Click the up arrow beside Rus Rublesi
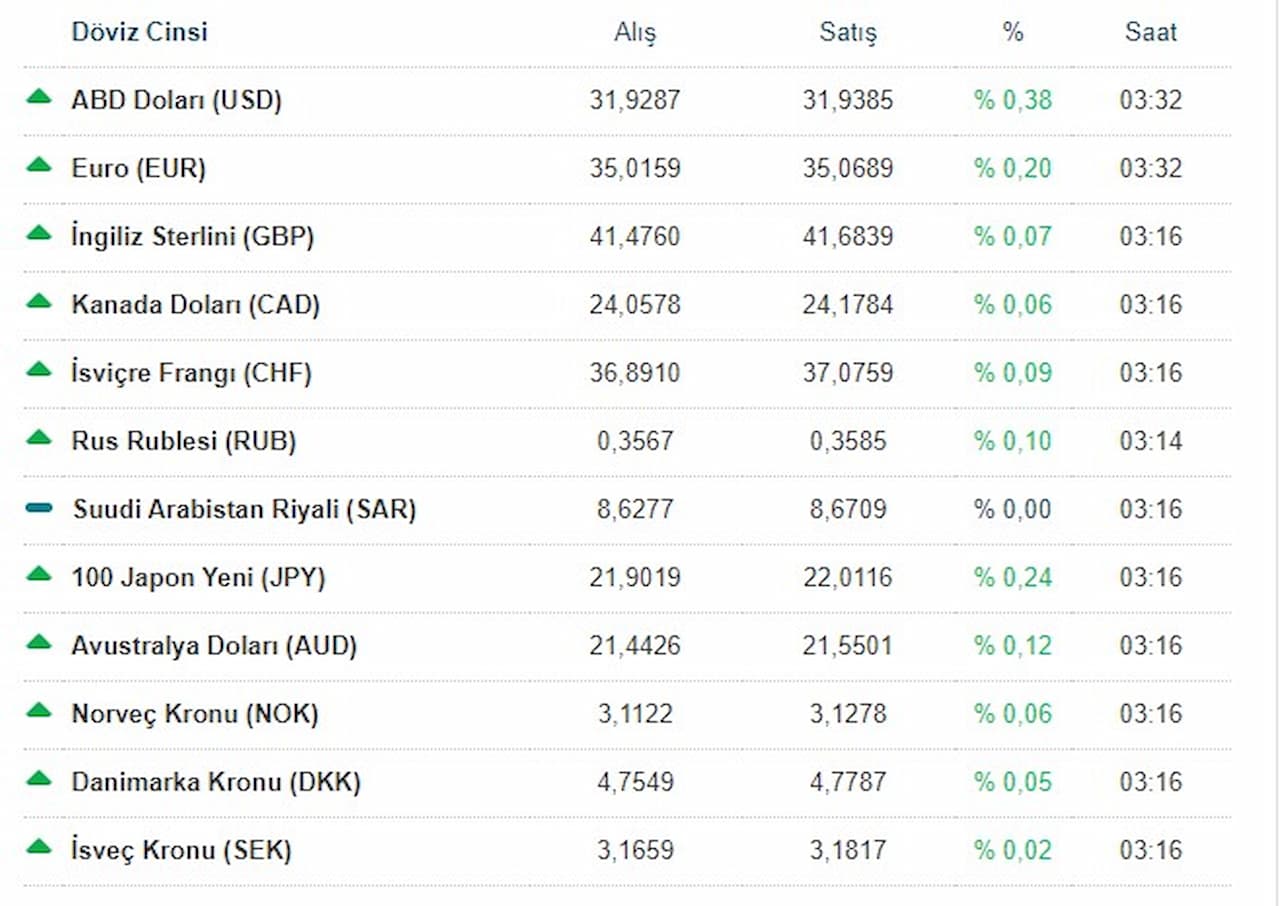1280x906 pixels. tap(38, 437)
